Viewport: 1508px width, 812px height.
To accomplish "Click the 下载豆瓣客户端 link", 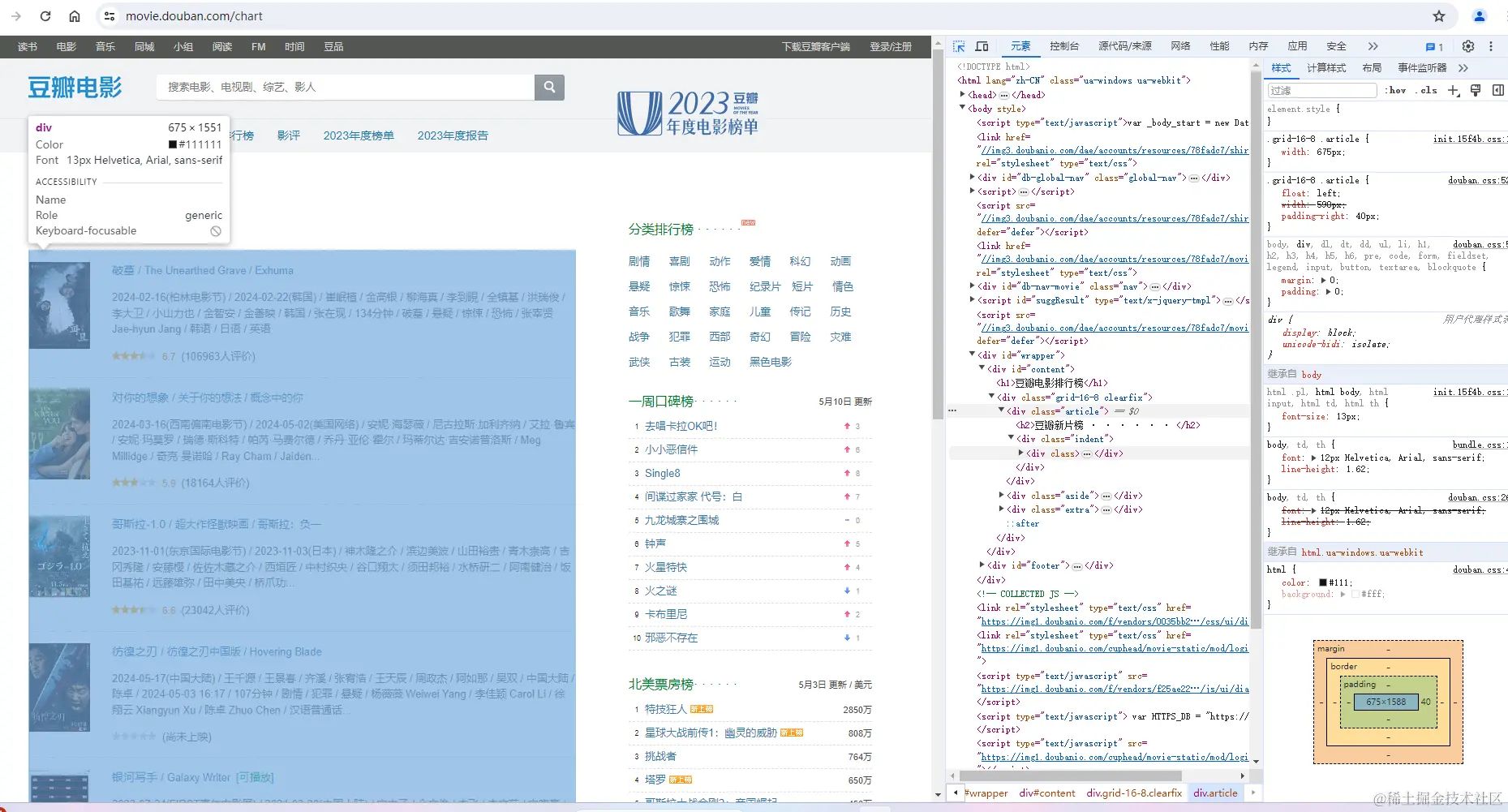I will pos(816,47).
